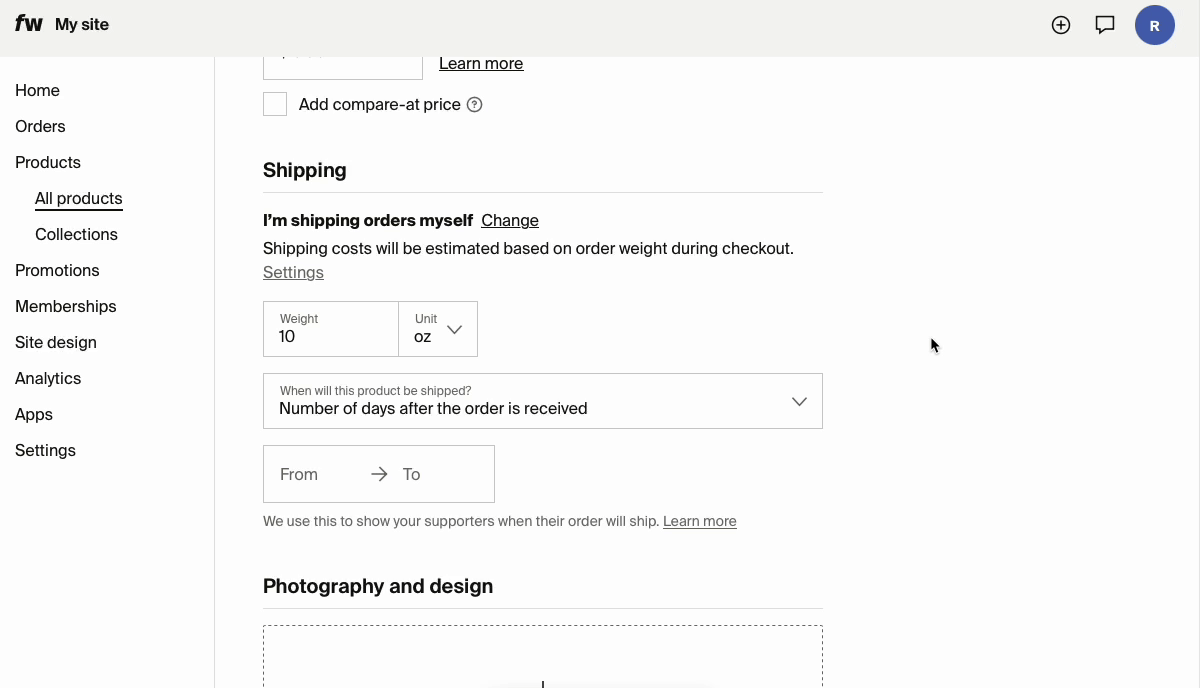Image resolution: width=1200 pixels, height=688 pixels.
Task: Open Analytics in sidebar
Action: tap(48, 378)
